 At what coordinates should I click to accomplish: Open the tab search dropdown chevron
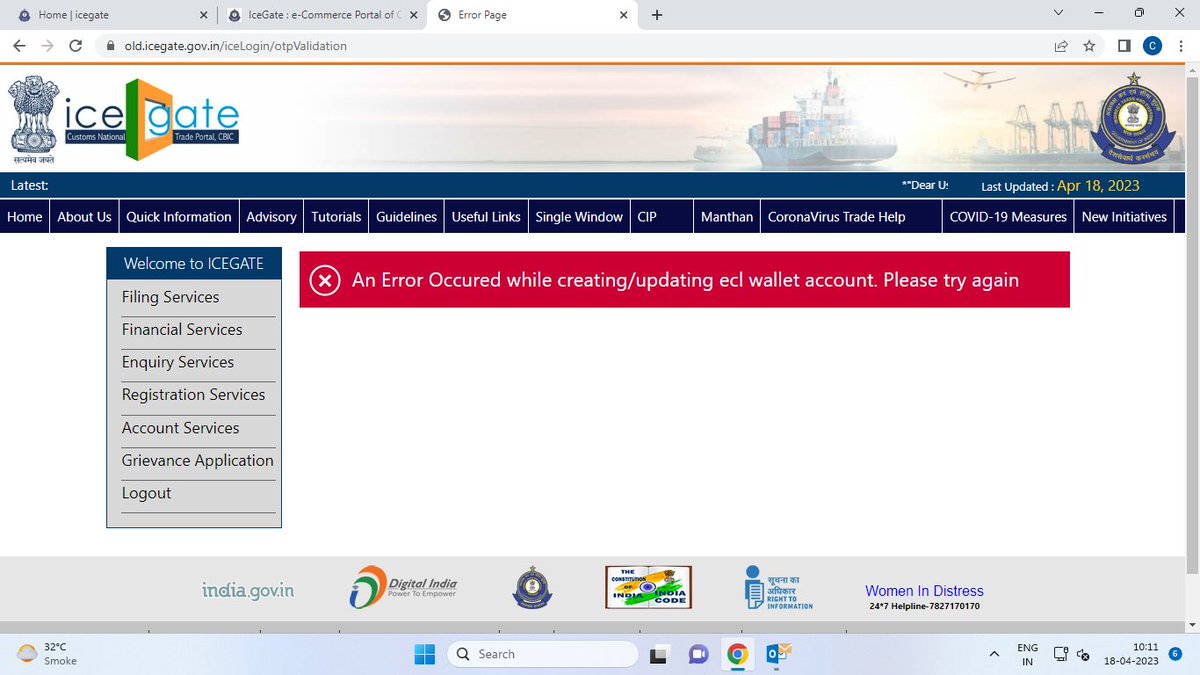point(1059,13)
